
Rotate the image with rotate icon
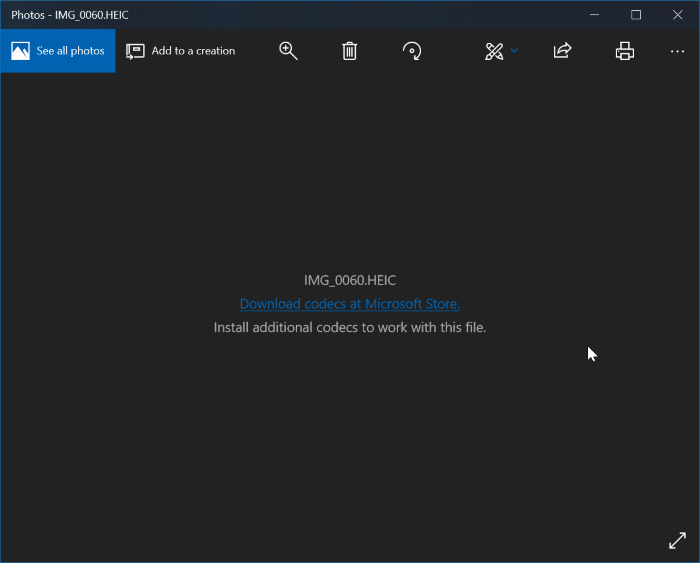coord(412,51)
